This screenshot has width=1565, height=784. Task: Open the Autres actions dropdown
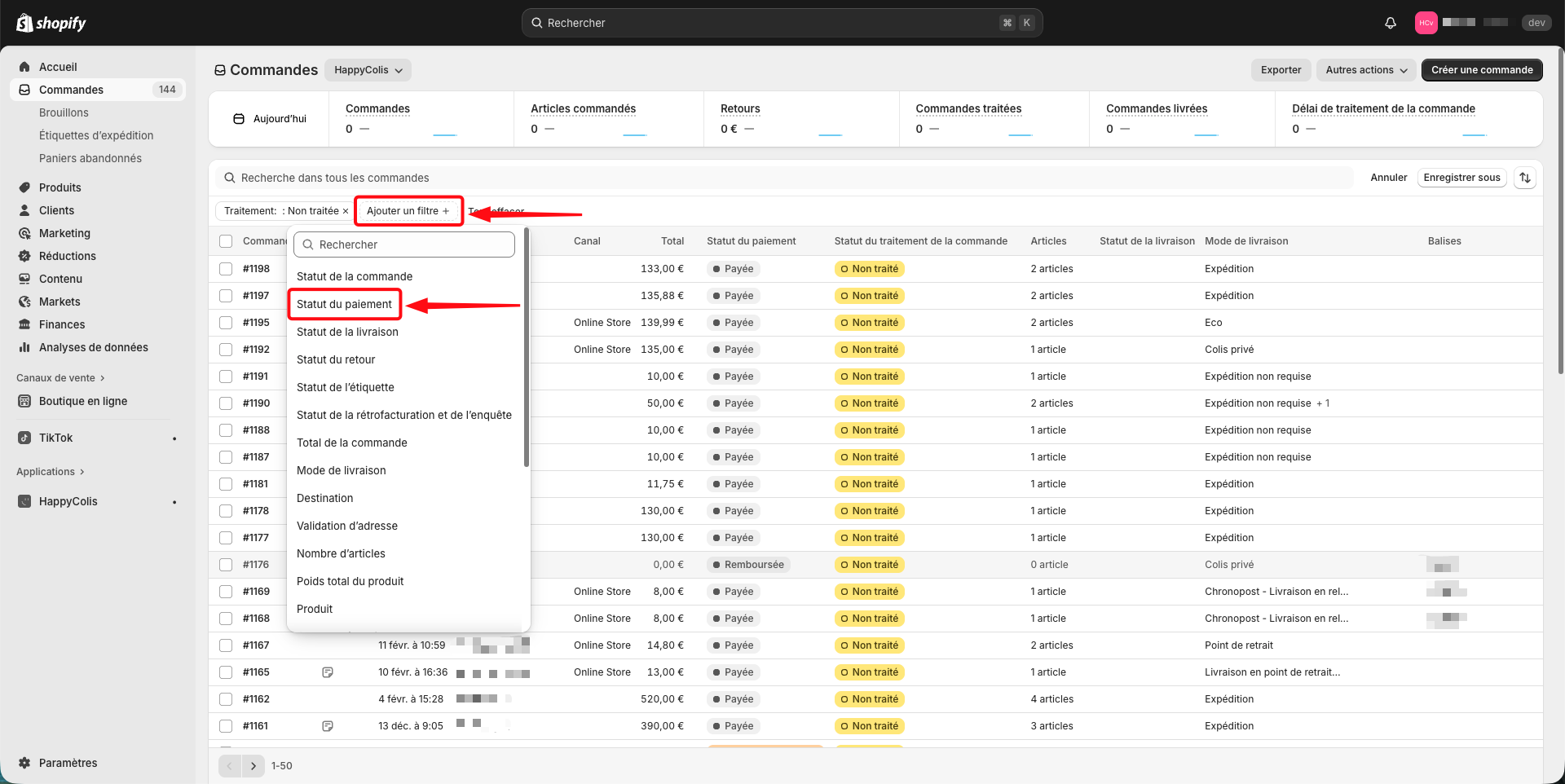[1366, 70]
